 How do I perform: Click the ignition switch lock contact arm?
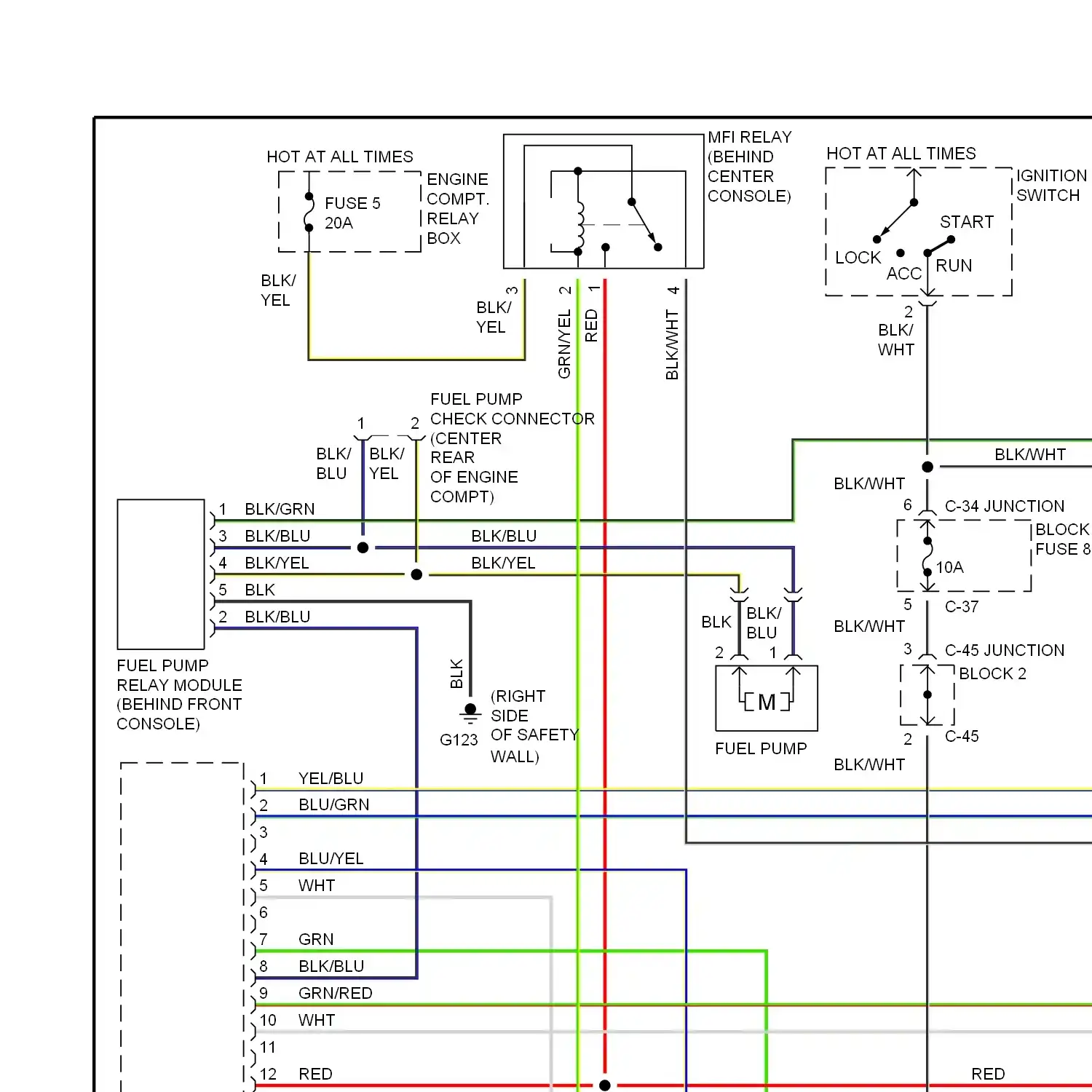click(x=895, y=221)
